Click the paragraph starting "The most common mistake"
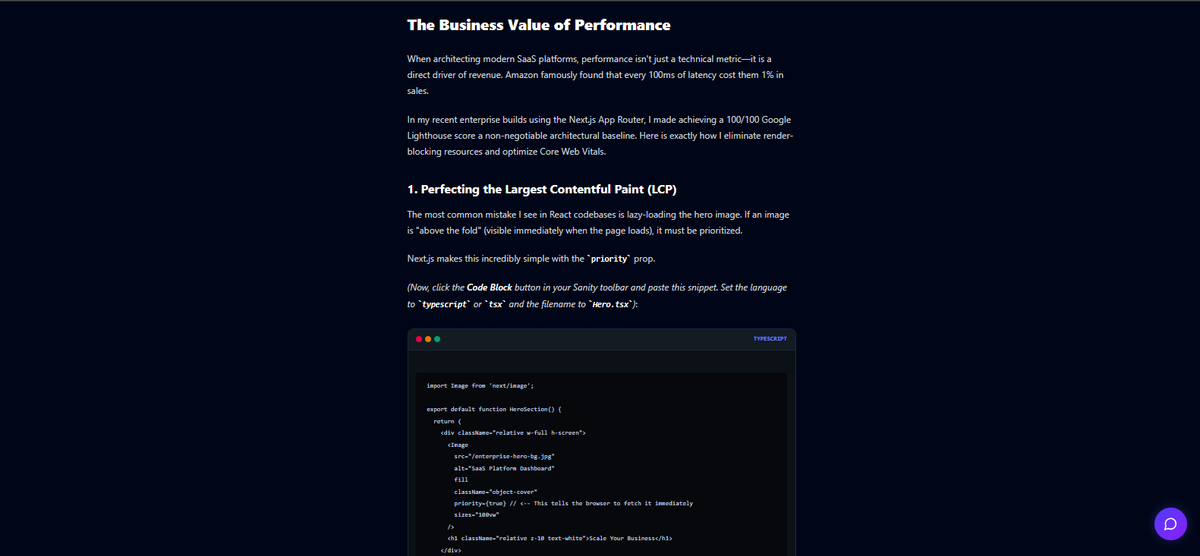Viewport: 1200px width, 556px height. pyautogui.click(x=597, y=223)
